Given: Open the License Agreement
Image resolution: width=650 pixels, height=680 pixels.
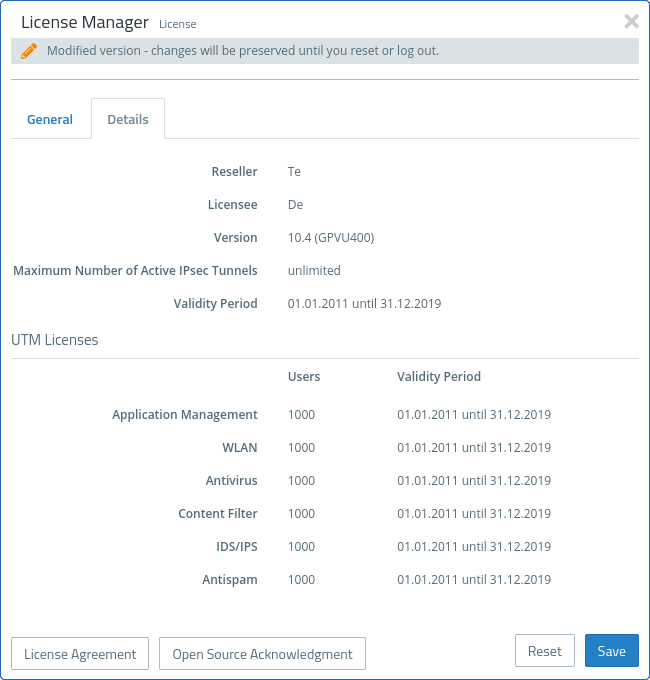Looking at the screenshot, I should (80, 654).
